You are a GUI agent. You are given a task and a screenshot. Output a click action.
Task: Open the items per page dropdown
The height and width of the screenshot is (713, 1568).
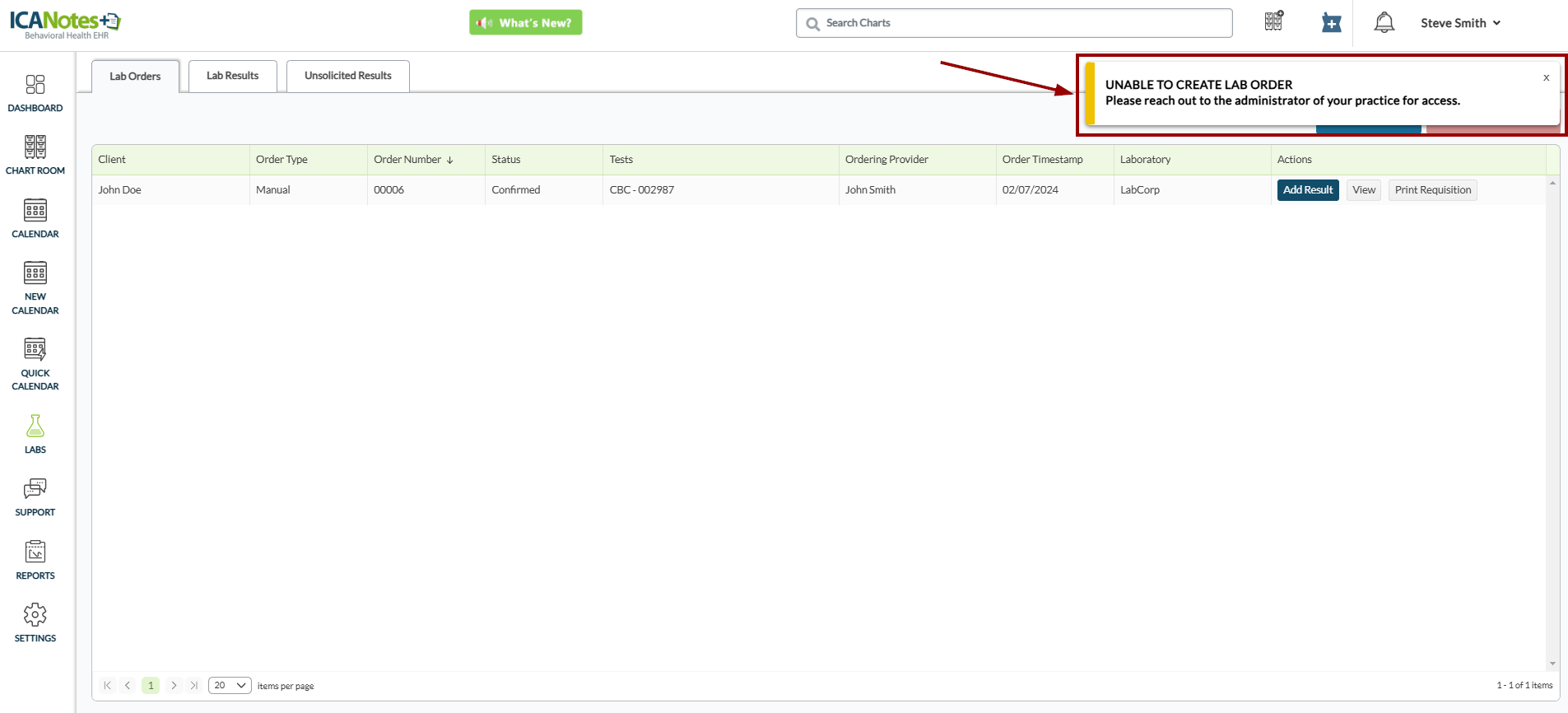tap(230, 685)
